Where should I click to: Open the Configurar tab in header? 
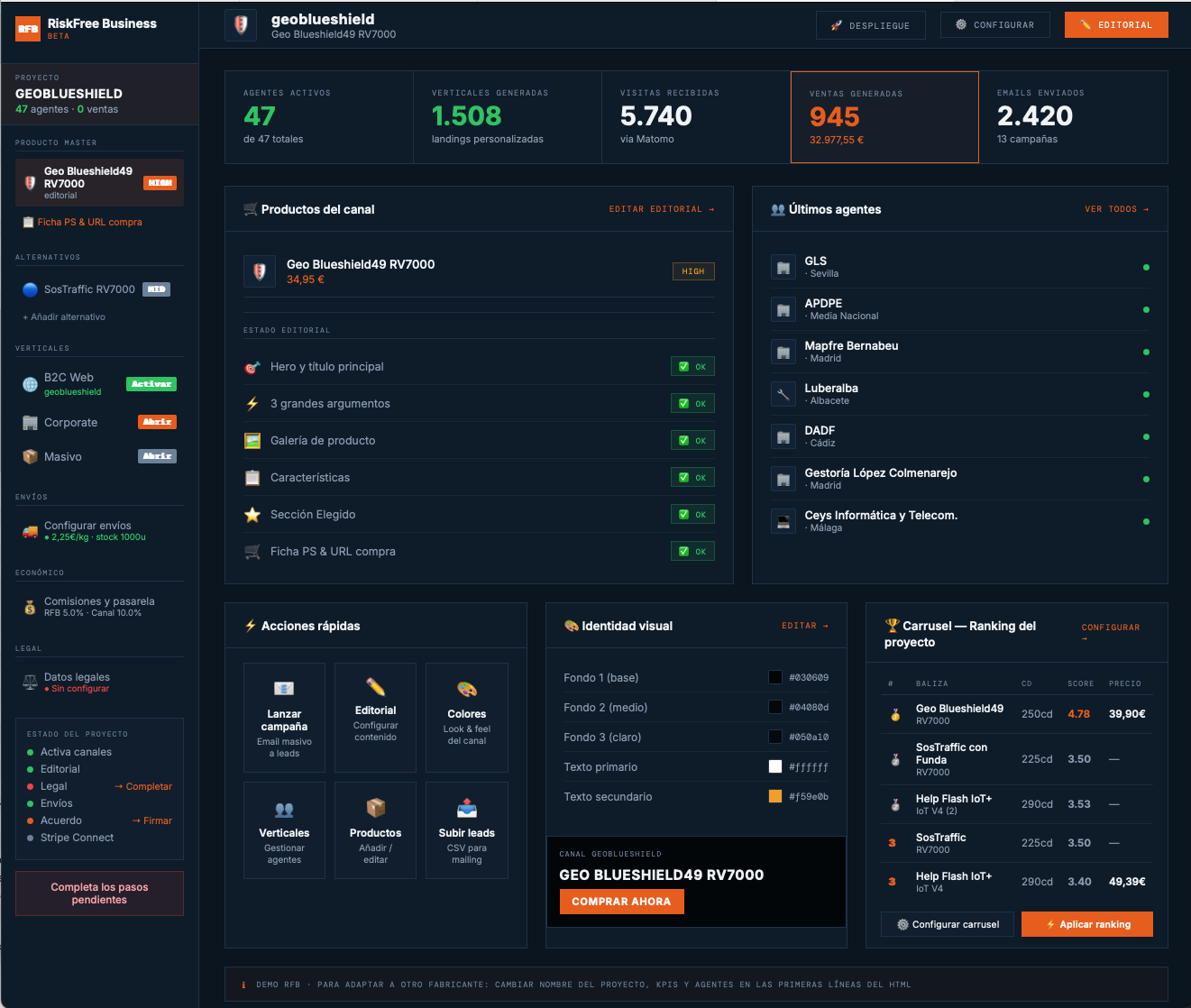click(994, 24)
